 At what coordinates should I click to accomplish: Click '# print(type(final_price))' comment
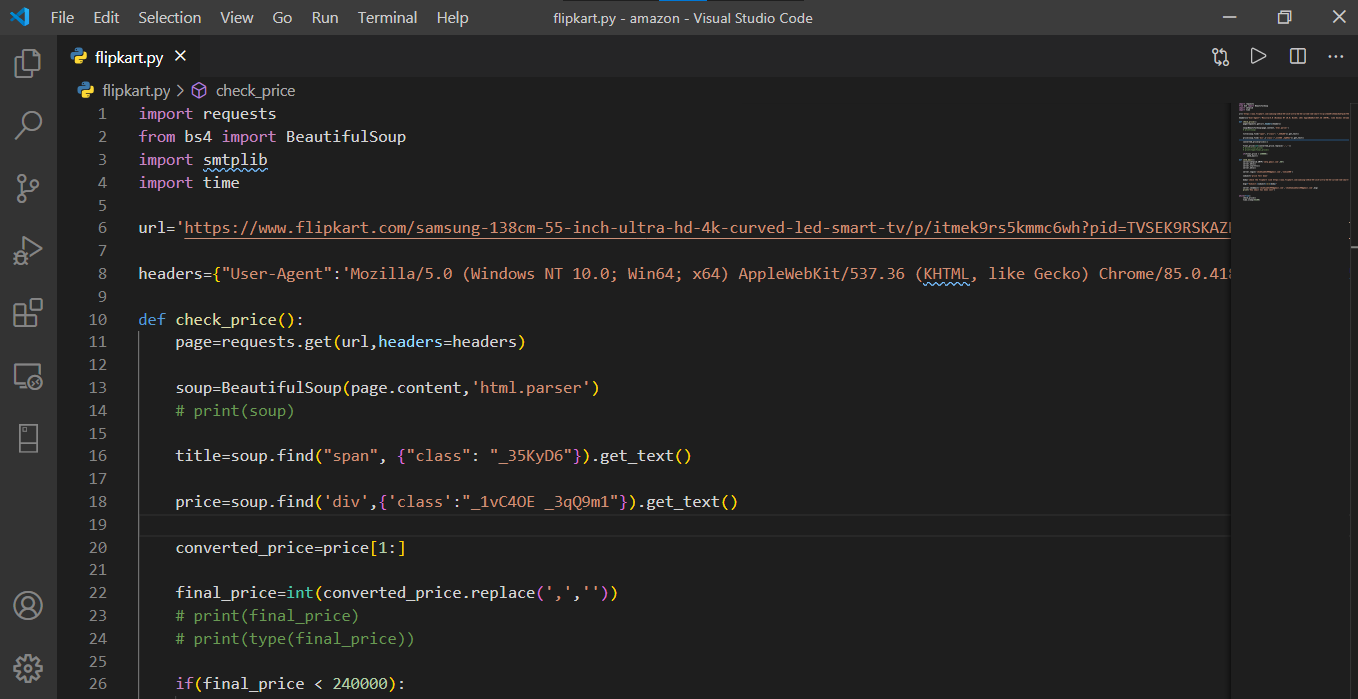[295, 639]
